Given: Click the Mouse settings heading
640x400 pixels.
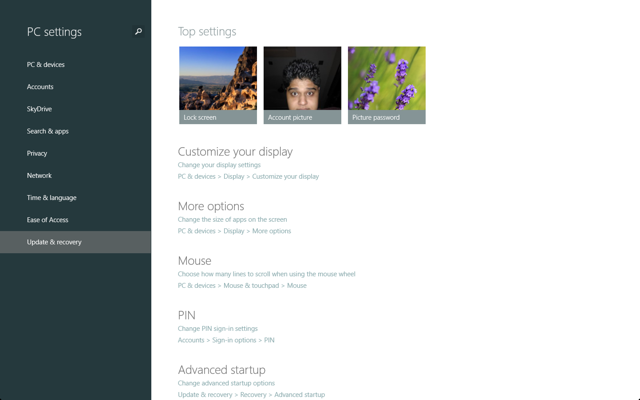Looking at the screenshot, I should (194, 261).
